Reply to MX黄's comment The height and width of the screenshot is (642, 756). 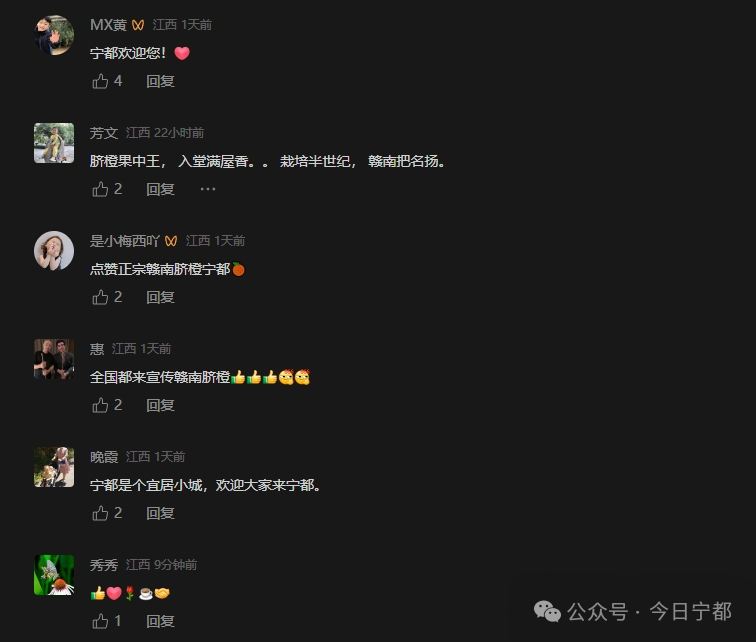coord(160,81)
